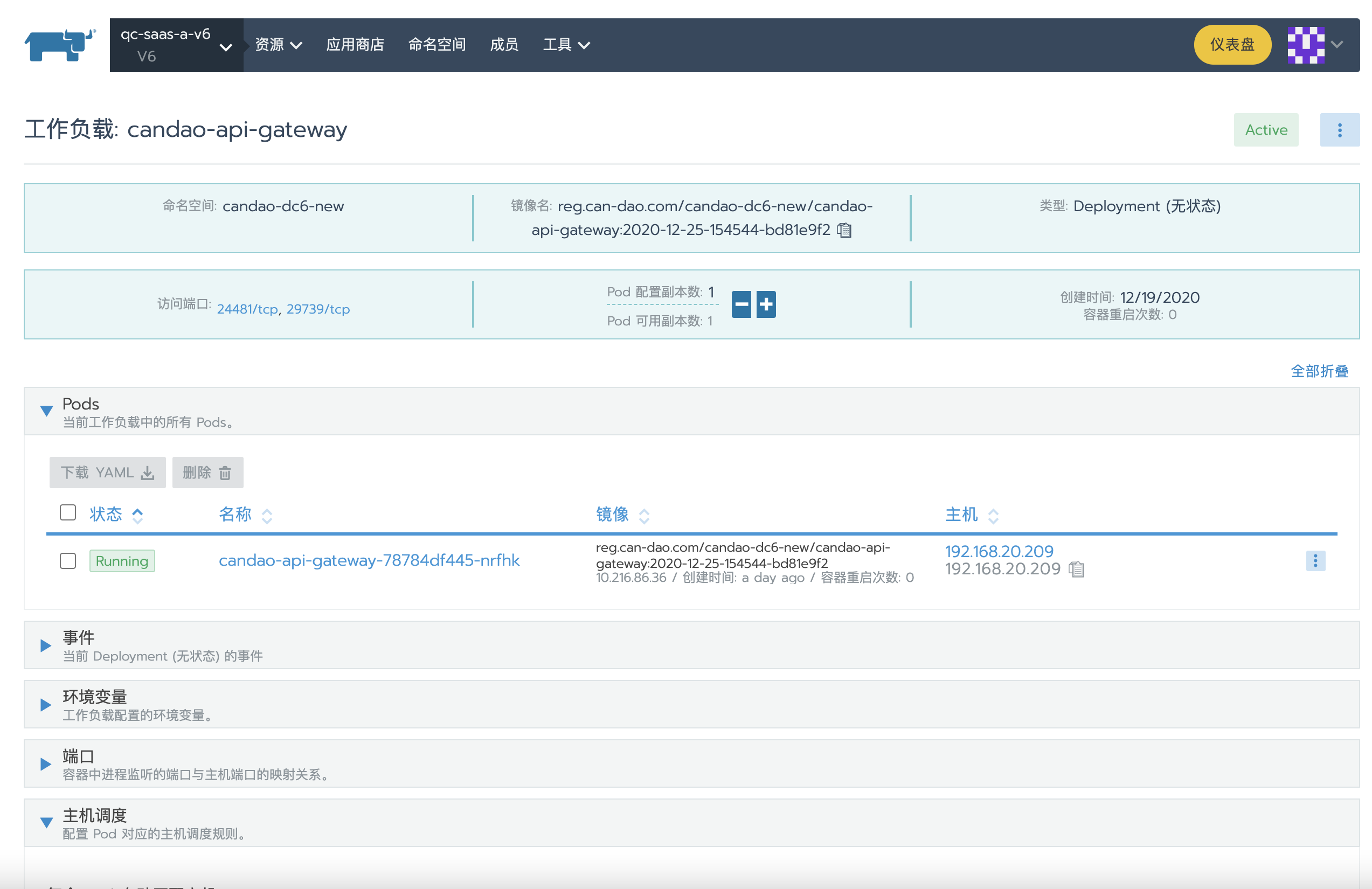
Task: Open workload three-dot actions menu
Action: click(1339, 130)
